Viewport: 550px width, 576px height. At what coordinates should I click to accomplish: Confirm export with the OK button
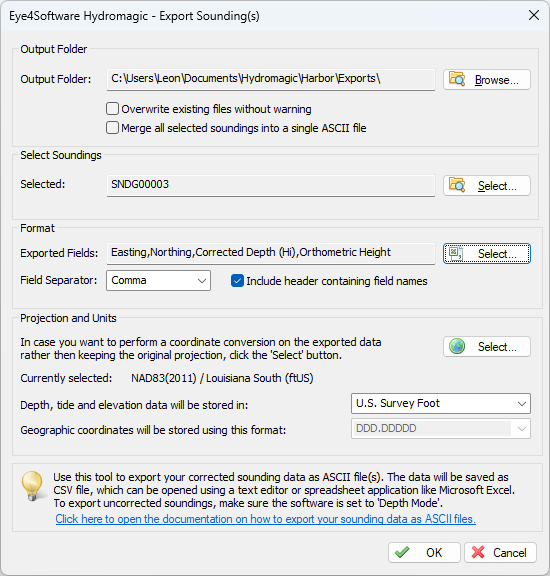[x=424, y=552]
